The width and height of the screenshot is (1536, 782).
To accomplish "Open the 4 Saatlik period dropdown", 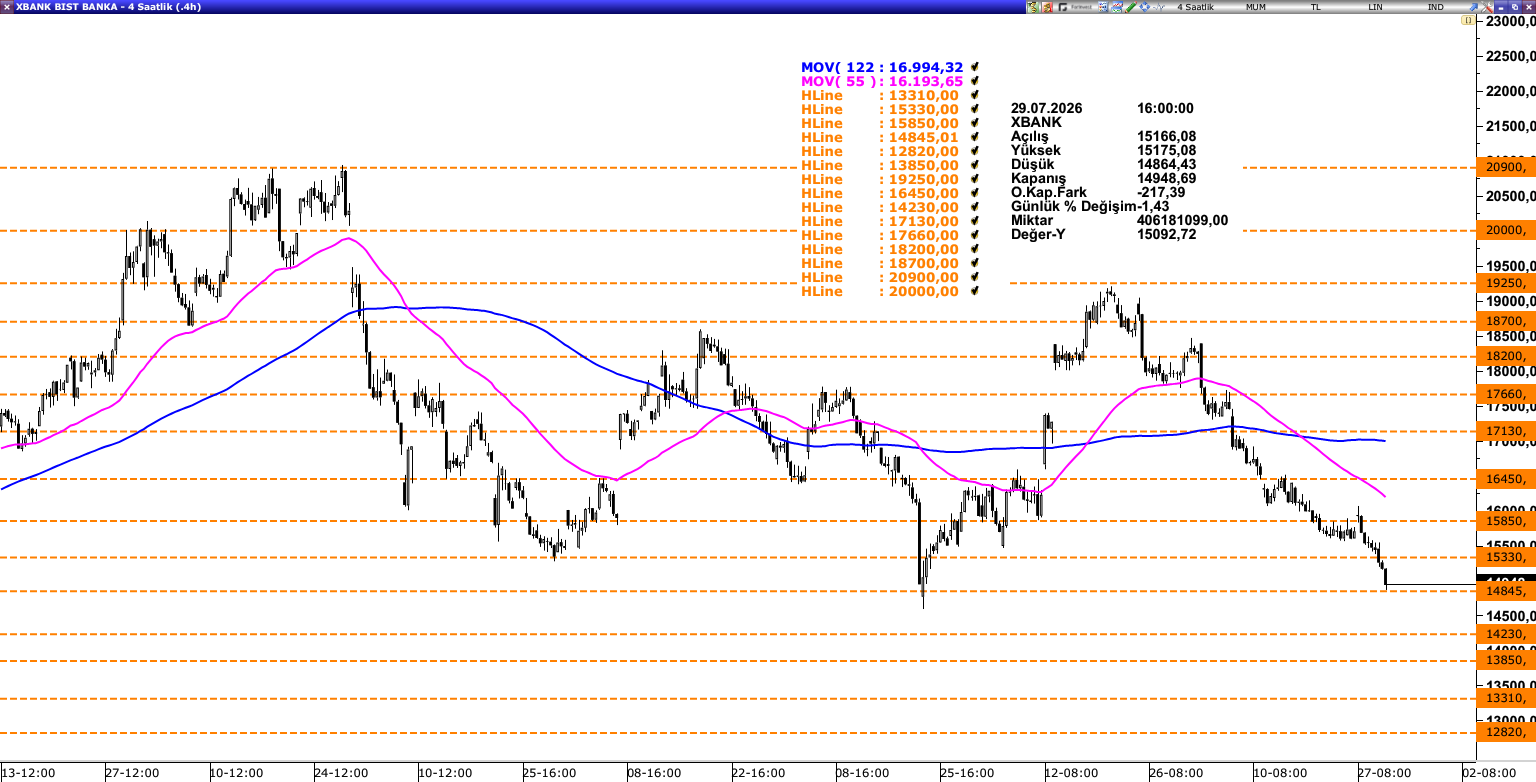I will click(x=1196, y=7).
